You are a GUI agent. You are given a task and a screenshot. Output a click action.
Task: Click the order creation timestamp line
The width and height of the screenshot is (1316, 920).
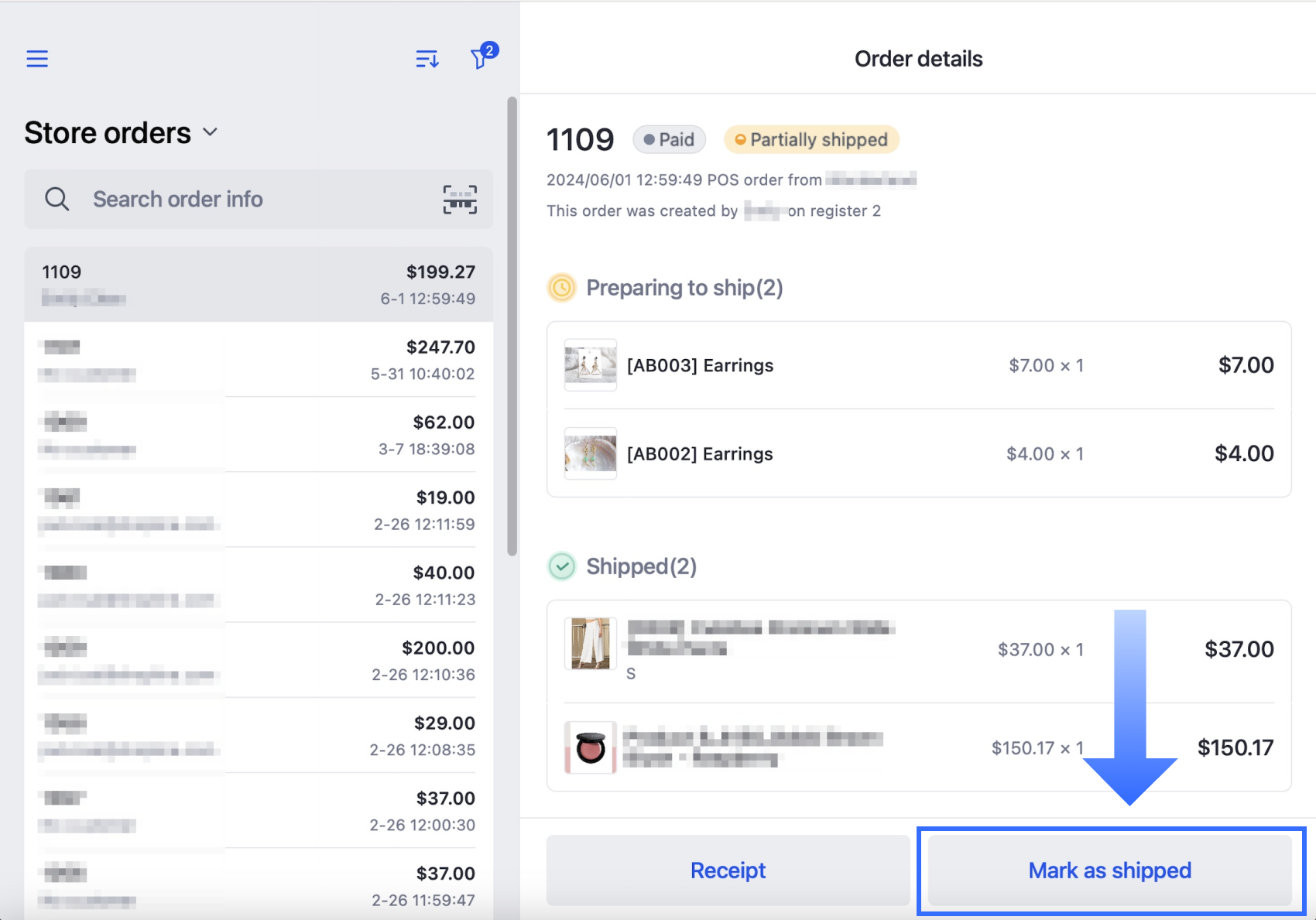(732, 180)
